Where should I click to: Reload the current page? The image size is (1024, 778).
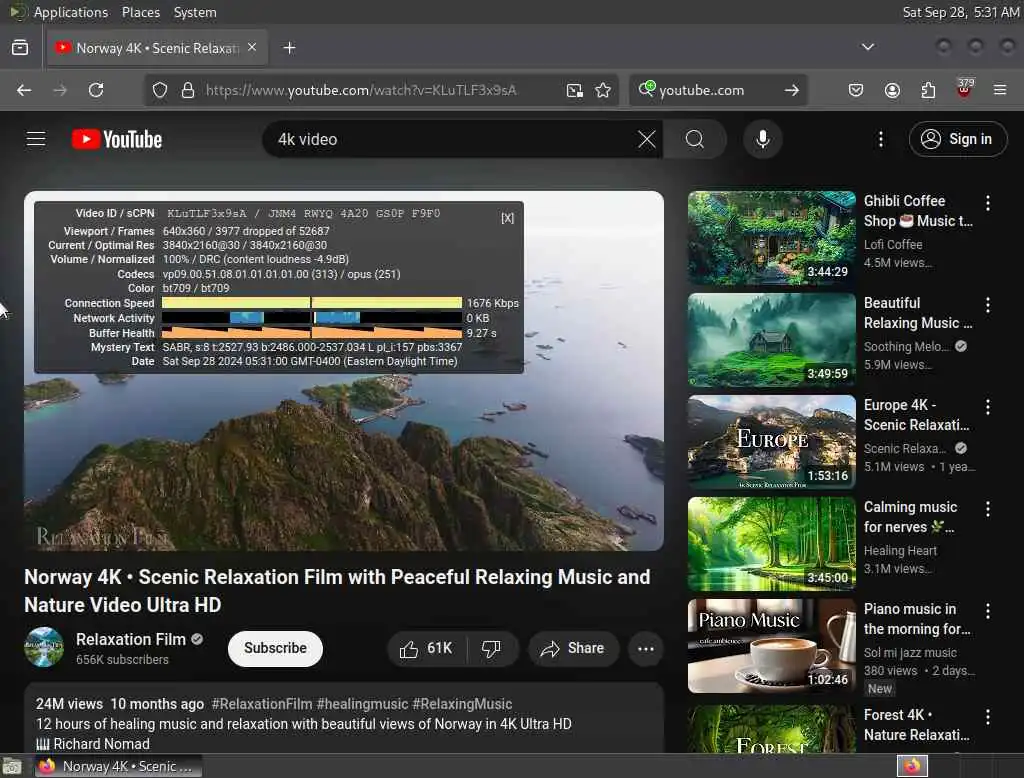pyautogui.click(x=96, y=90)
